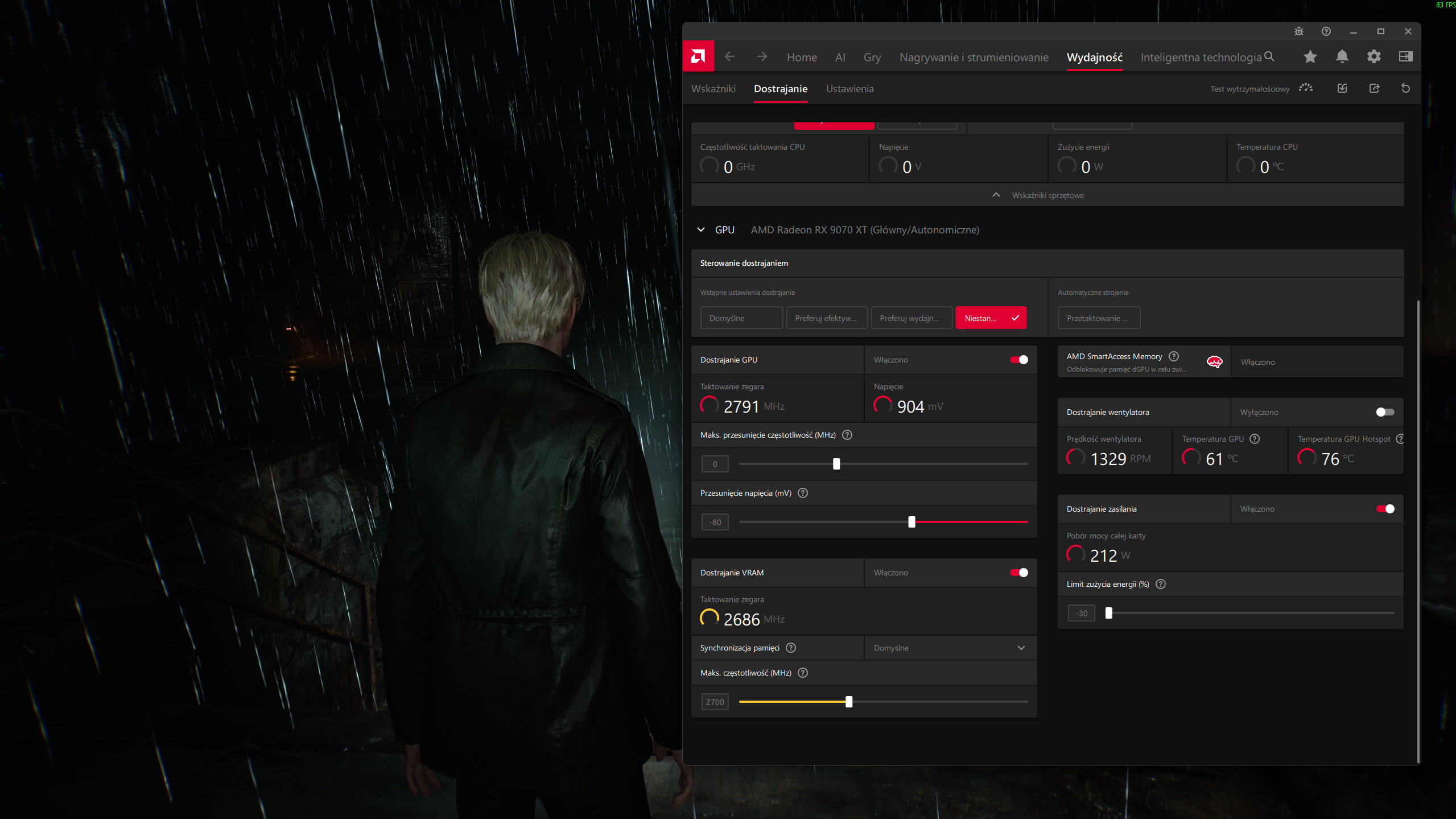1456x819 pixels.
Task: Click help icon for Maks. częstotliwość (MHz)
Action: click(803, 673)
